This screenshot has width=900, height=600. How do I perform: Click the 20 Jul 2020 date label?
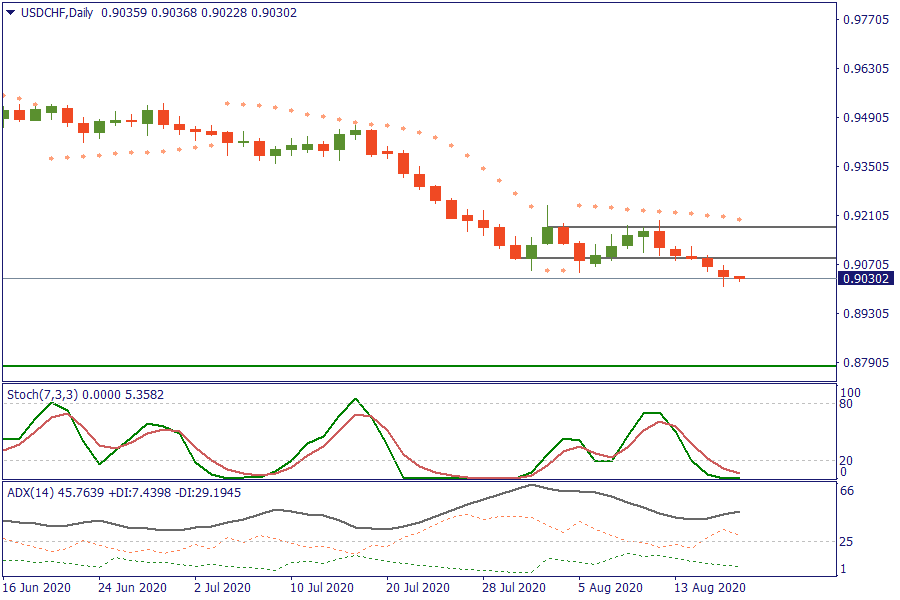[x=418, y=588]
